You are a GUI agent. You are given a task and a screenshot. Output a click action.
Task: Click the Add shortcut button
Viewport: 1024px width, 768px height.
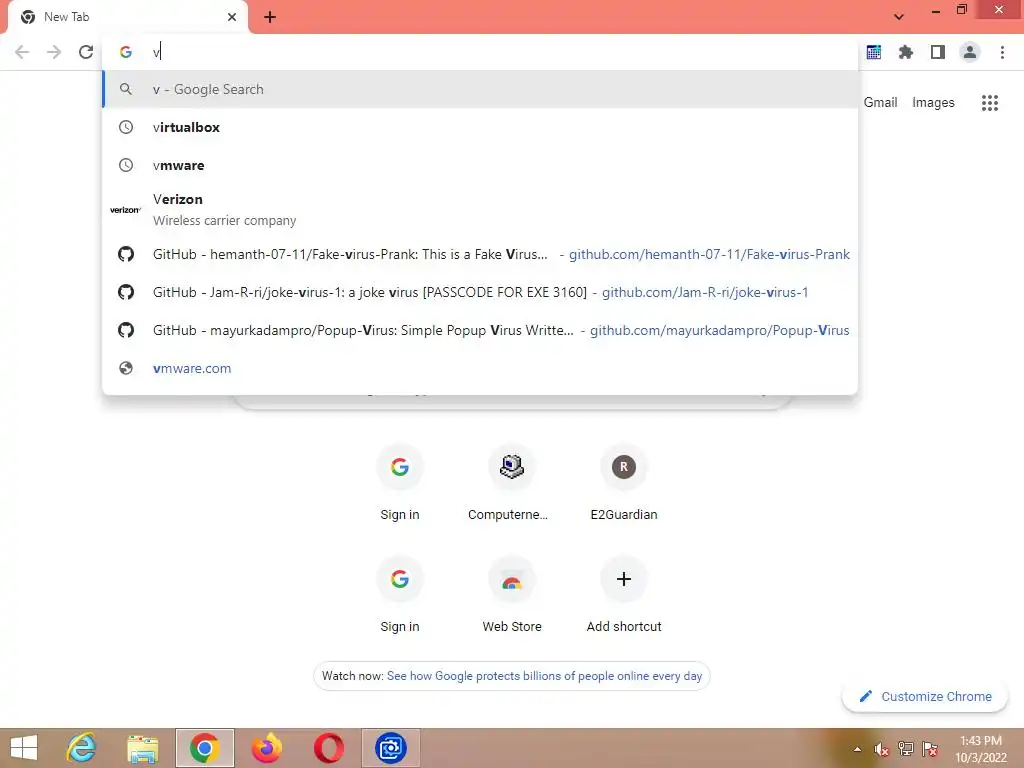coord(624,596)
